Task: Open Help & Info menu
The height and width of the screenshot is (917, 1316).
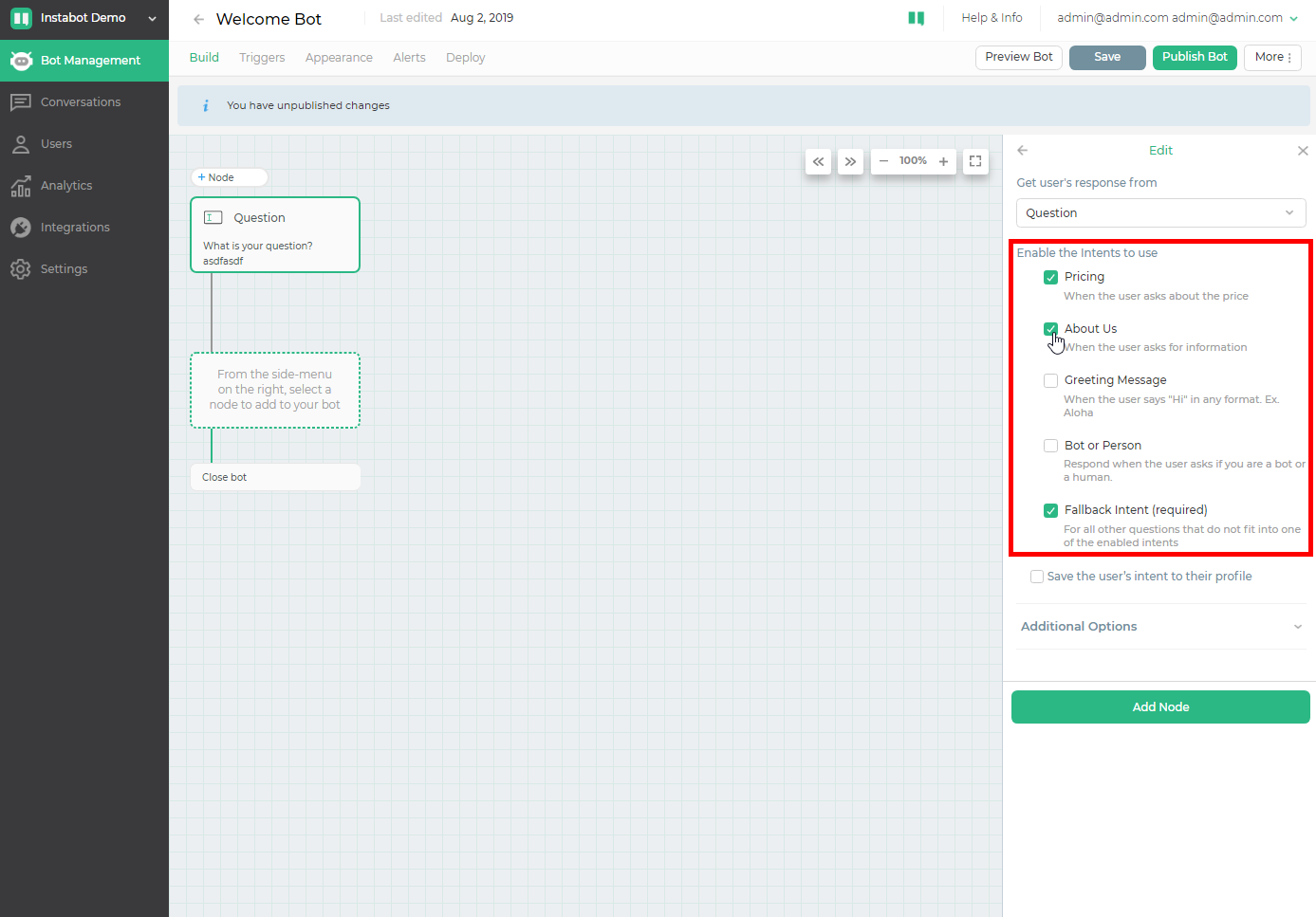Action: point(992,18)
